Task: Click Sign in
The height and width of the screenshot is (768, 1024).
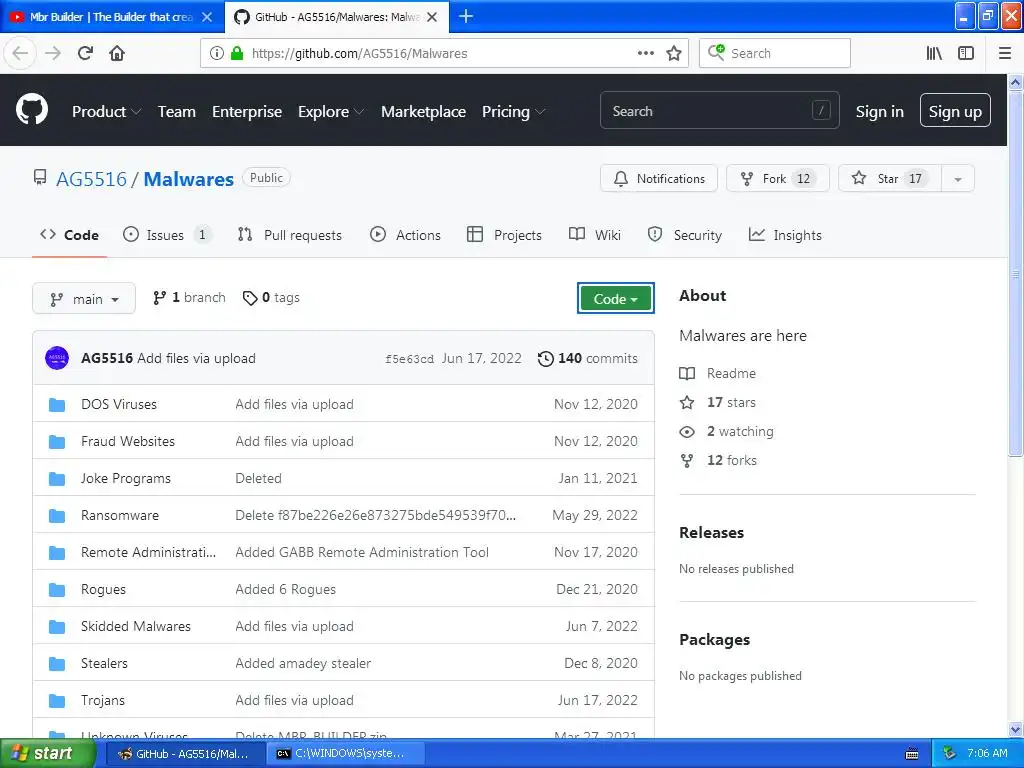Action: (x=880, y=112)
